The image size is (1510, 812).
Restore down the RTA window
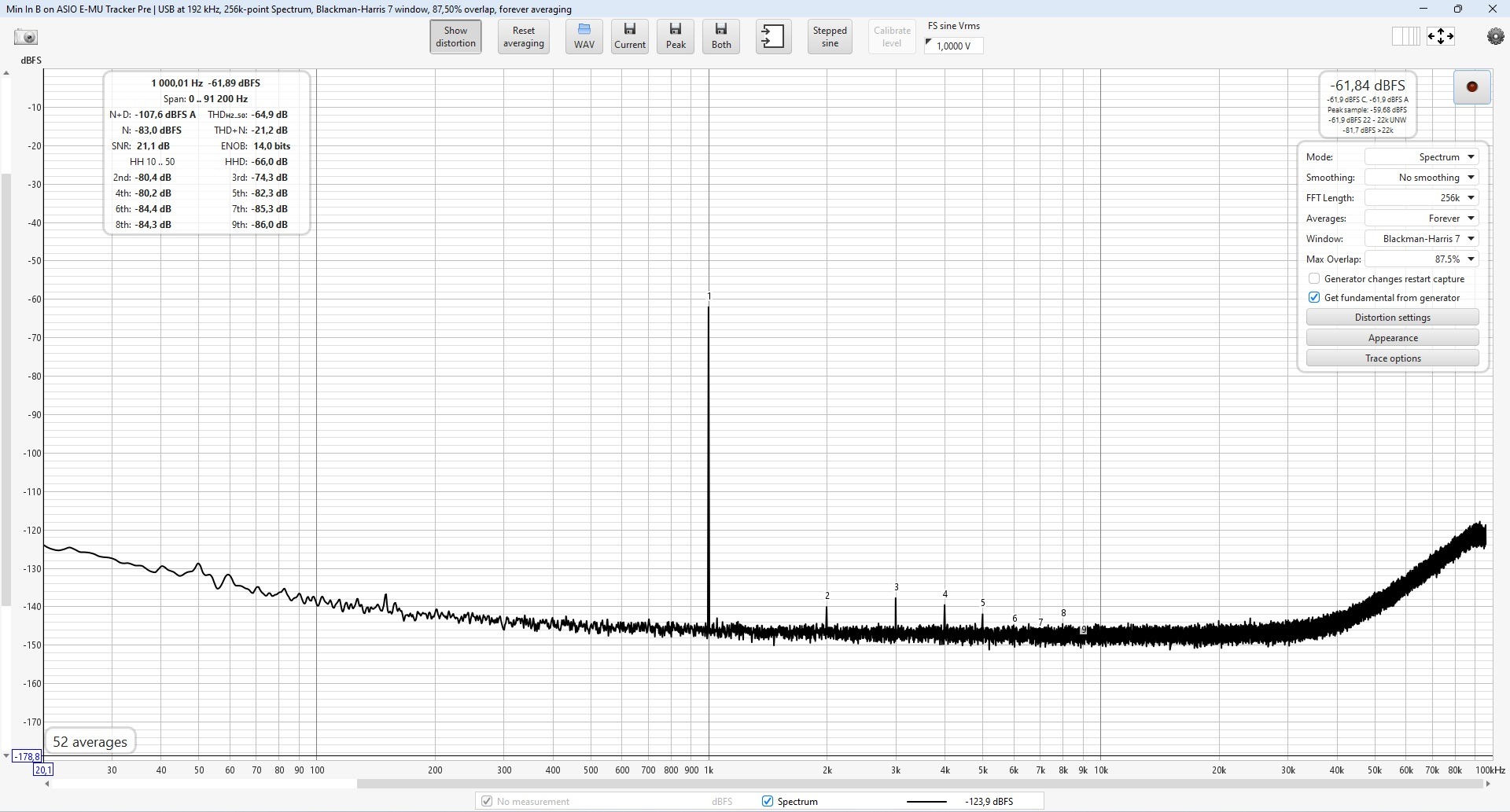pyautogui.click(x=1457, y=9)
